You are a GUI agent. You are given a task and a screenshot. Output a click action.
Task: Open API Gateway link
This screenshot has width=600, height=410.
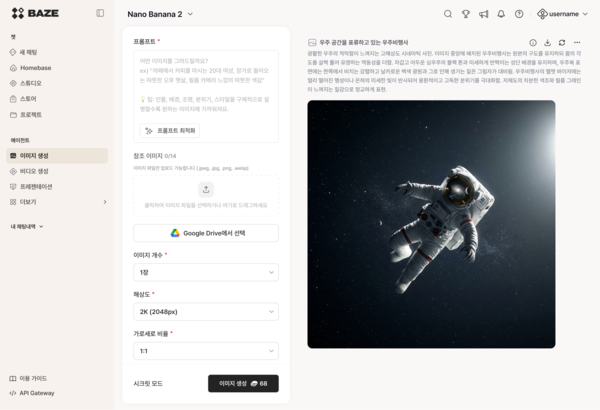(x=32, y=393)
